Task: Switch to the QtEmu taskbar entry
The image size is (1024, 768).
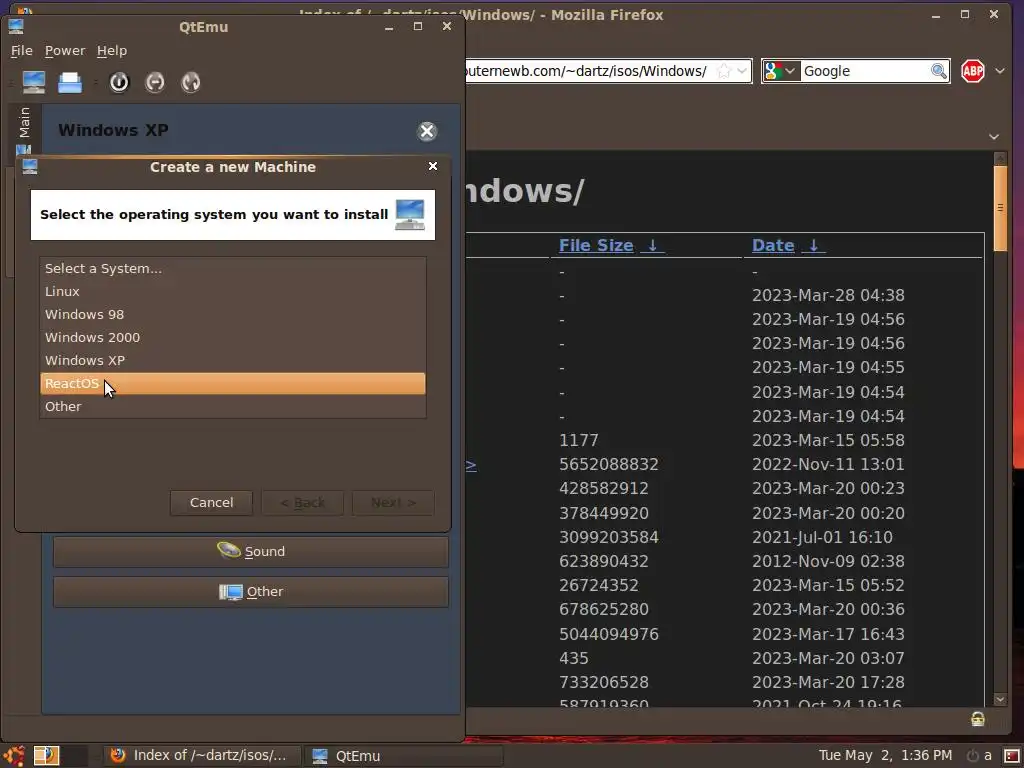Action: point(403,756)
